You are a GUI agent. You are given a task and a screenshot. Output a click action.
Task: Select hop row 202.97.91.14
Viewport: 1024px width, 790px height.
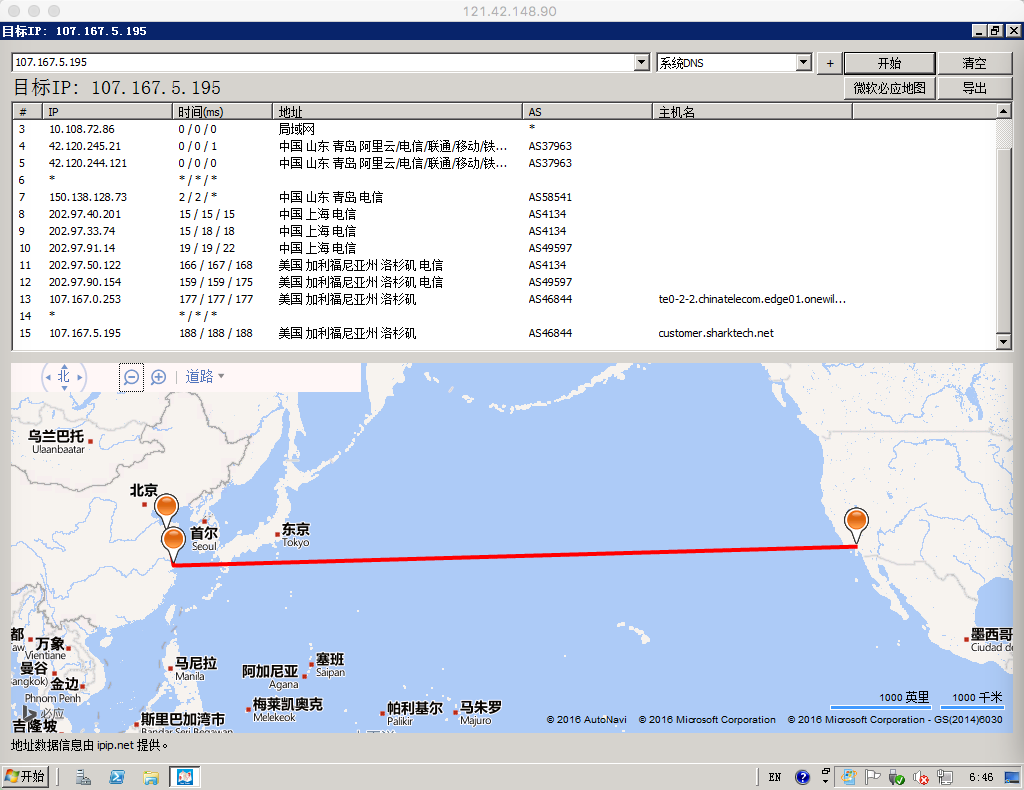click(x=504, y=248)
